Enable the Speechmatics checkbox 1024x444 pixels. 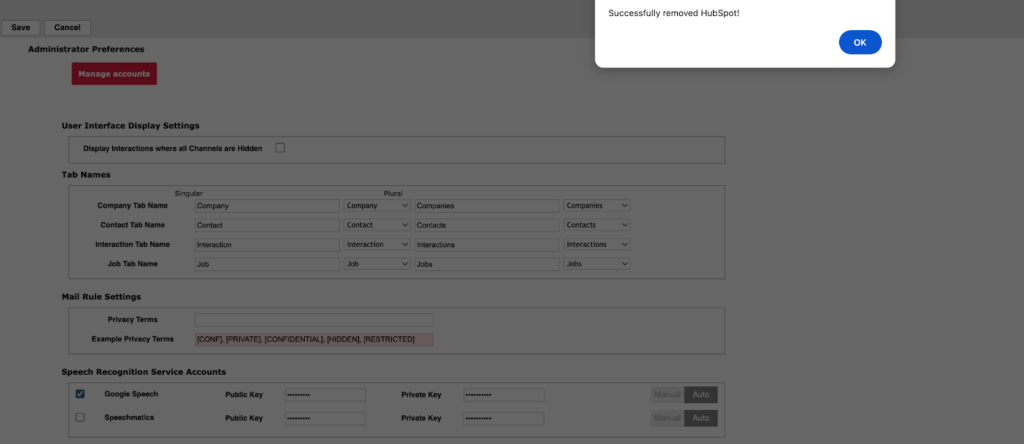pyautogui.click(x=80, y=417)
